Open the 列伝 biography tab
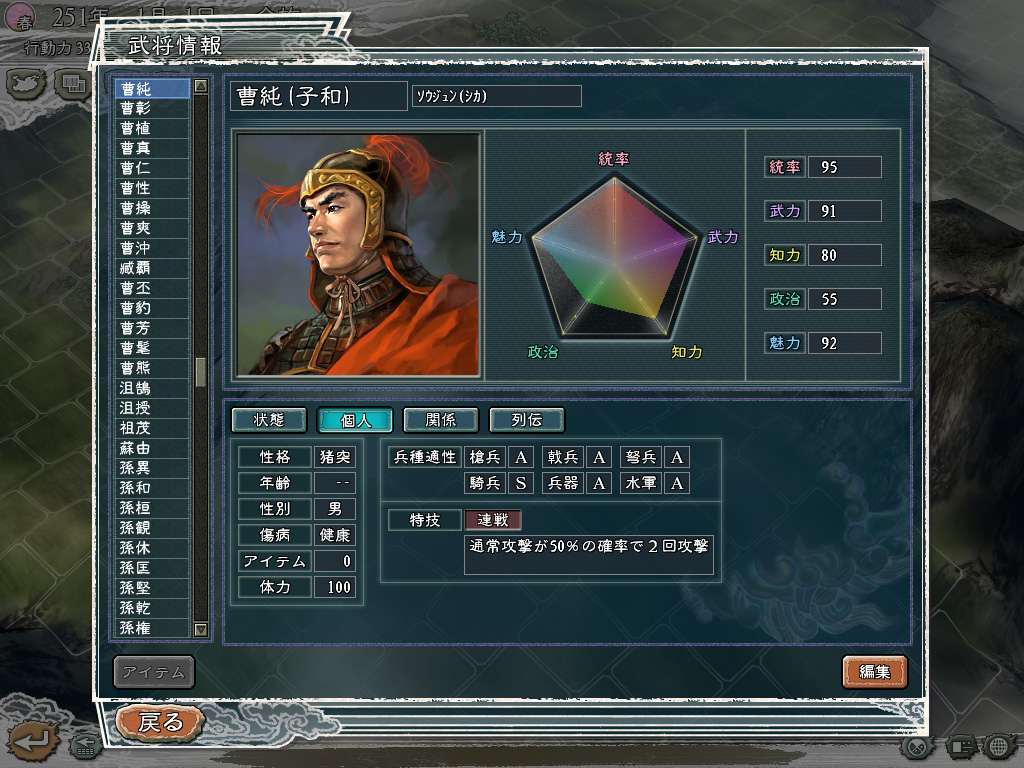This screenshot has width=1024, height=768. click(x=526, y=420)
